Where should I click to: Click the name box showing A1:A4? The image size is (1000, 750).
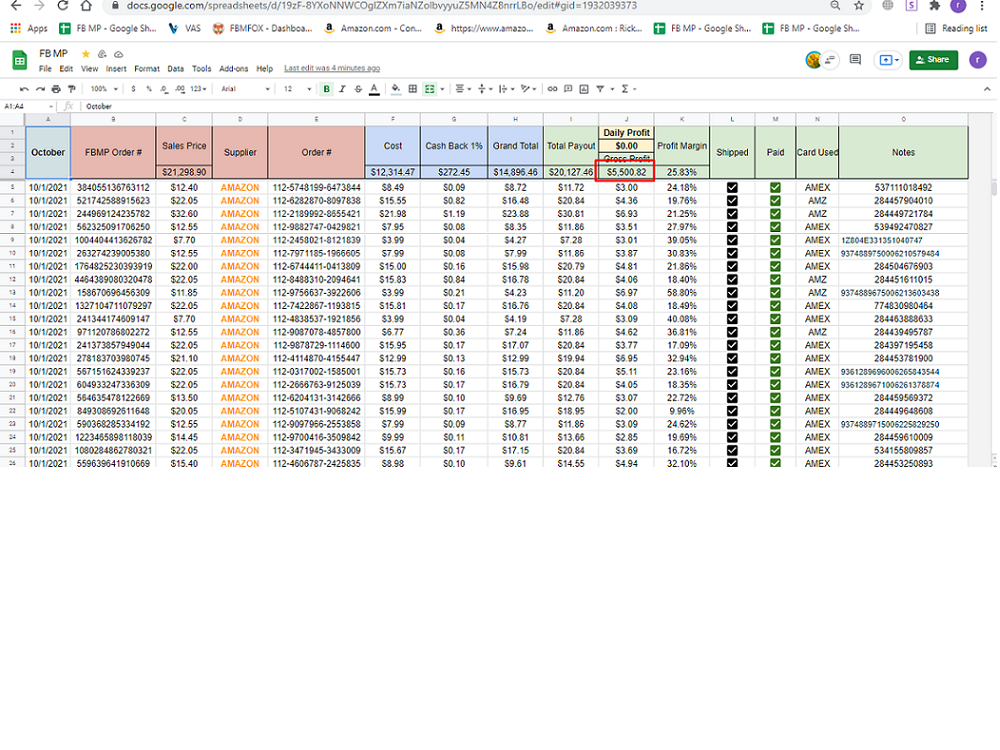point(28,107)
